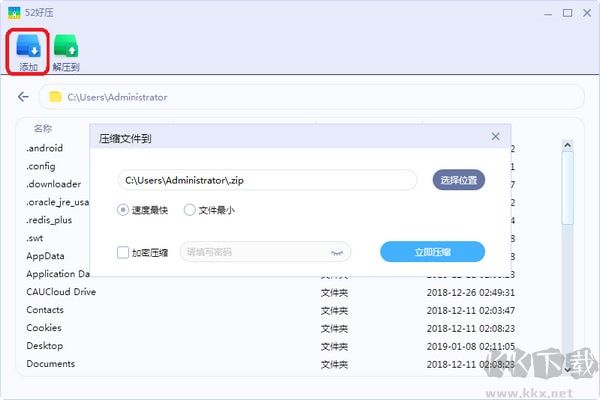
Task: Click the scrollbar down arrow in file list
Action: [x=567, y=370]
